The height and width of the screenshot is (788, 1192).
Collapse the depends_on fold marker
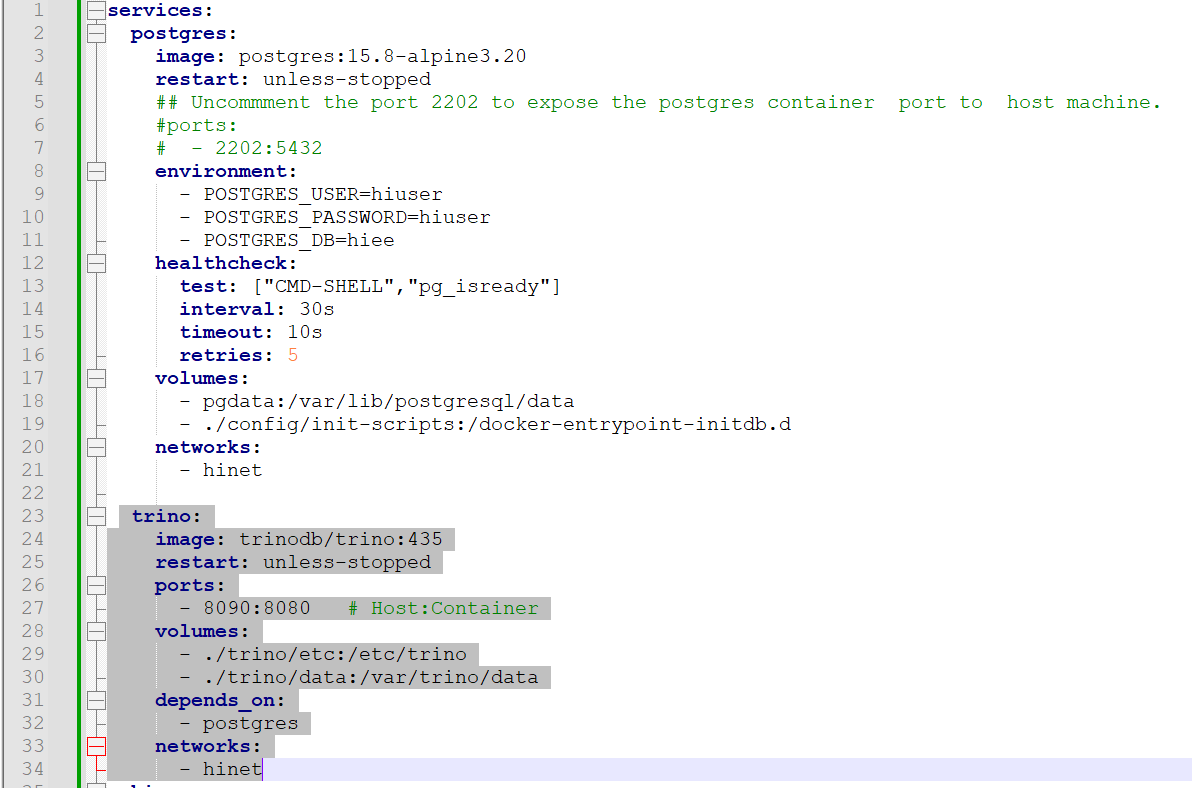[x=96, y=700]
